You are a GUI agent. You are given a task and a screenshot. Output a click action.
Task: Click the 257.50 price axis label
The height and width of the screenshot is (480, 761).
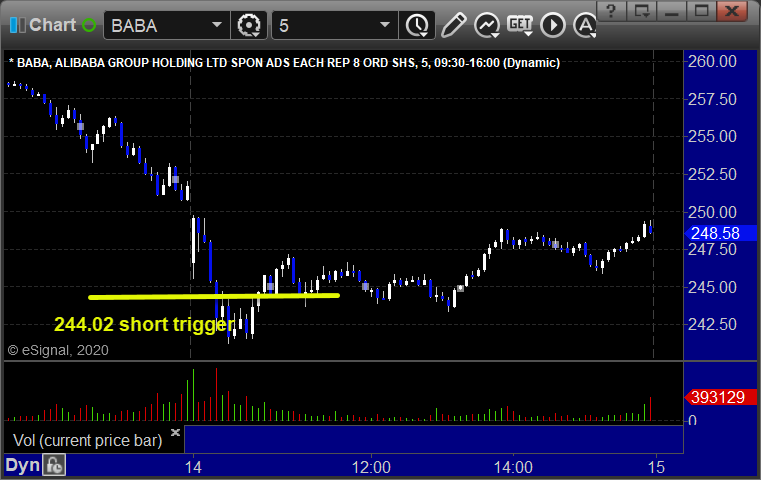point(712,99)
